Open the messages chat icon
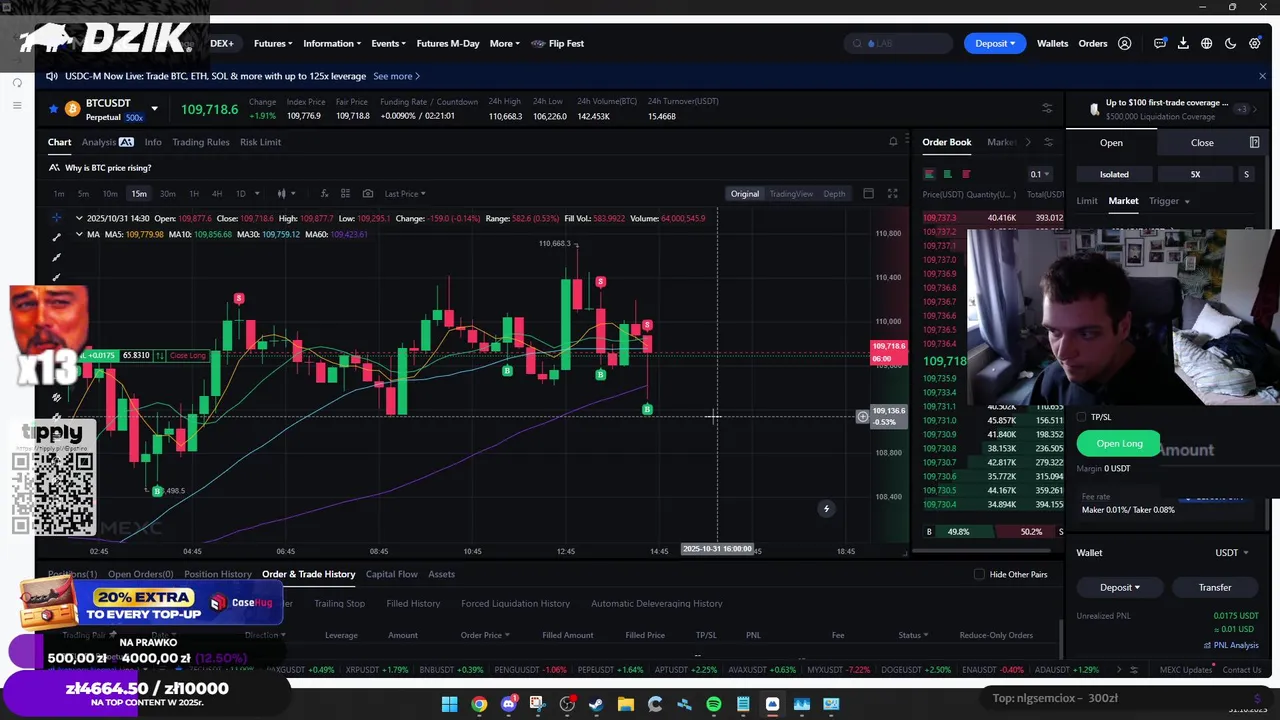 point(1160,44)
